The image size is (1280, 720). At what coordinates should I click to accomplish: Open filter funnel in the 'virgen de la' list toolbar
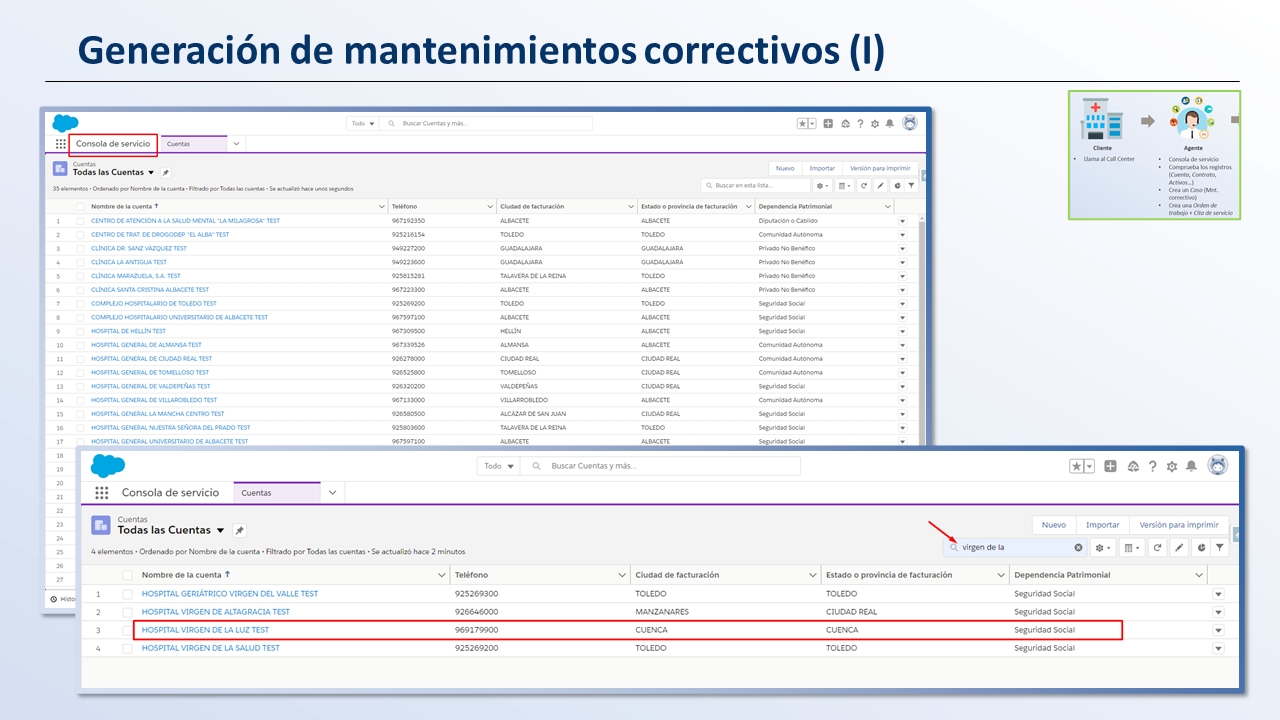tap(1220, 547)
